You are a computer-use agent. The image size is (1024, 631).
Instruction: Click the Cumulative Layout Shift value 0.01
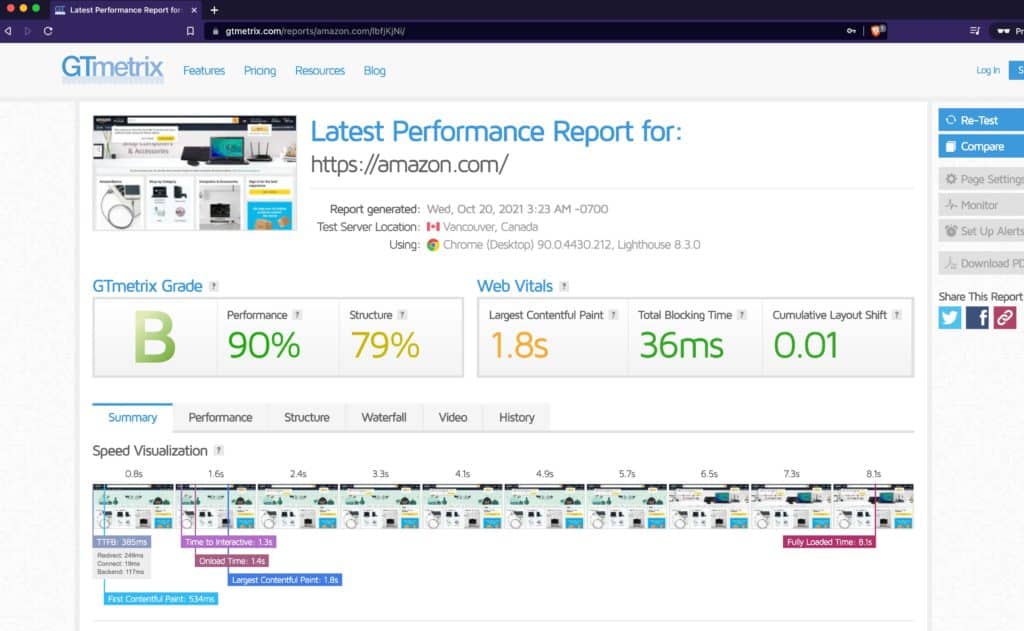pyautogui.click(x=805, y=345)
